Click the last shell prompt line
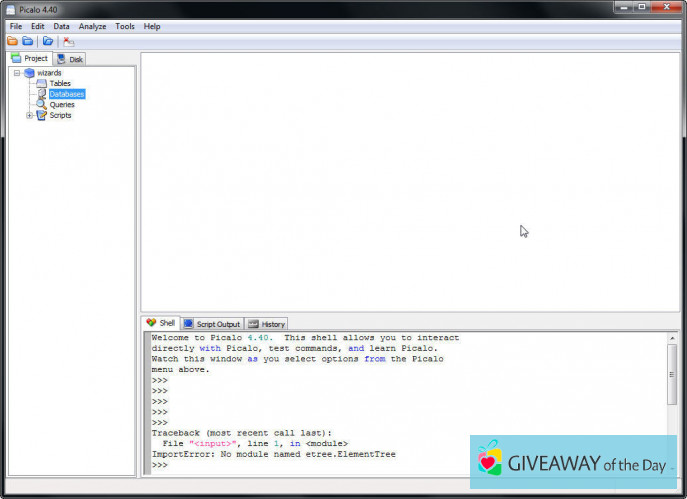This screenshot has width=687, height=499. tap(300, 465)
